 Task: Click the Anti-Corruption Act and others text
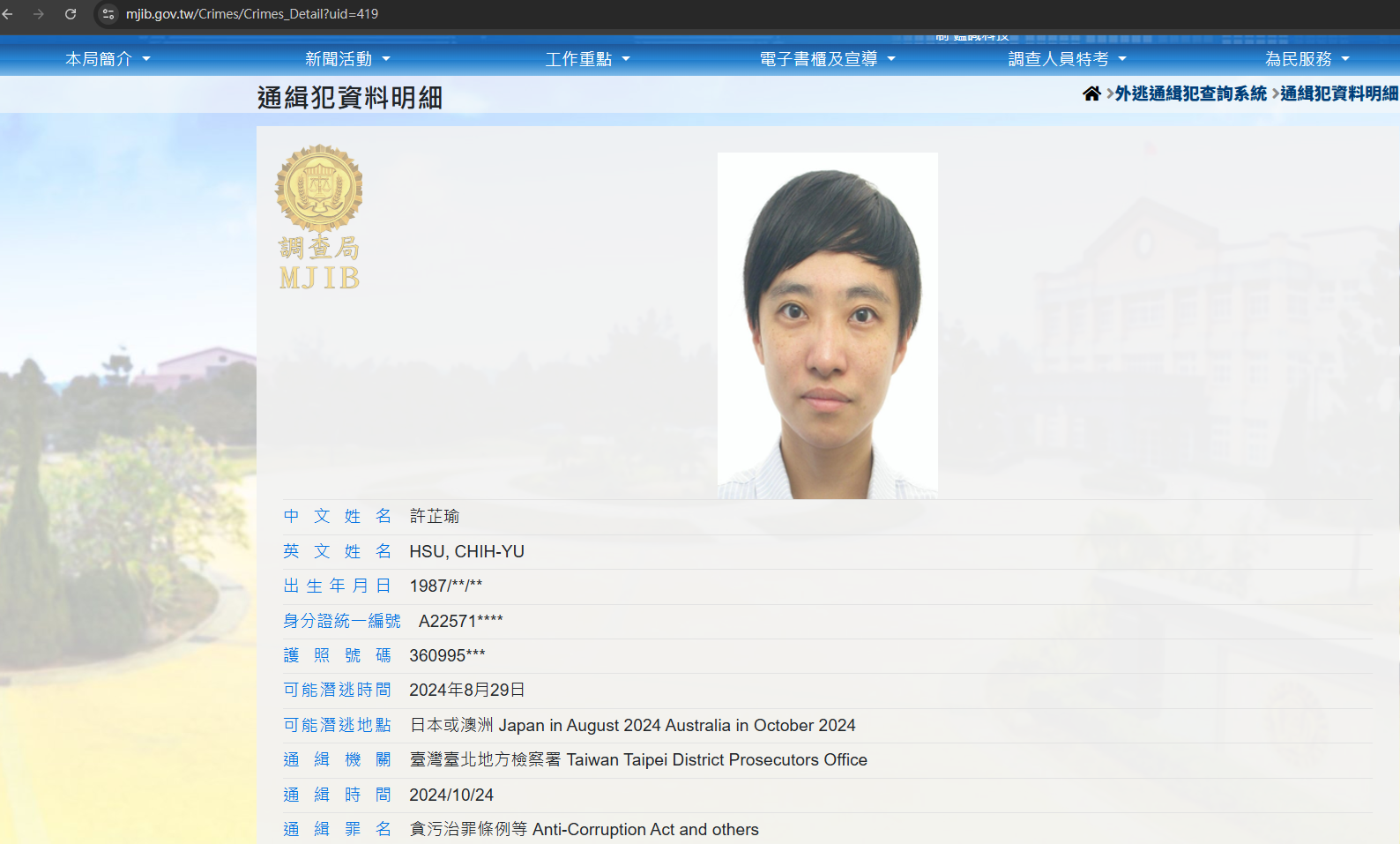click(x=645, y=830)
